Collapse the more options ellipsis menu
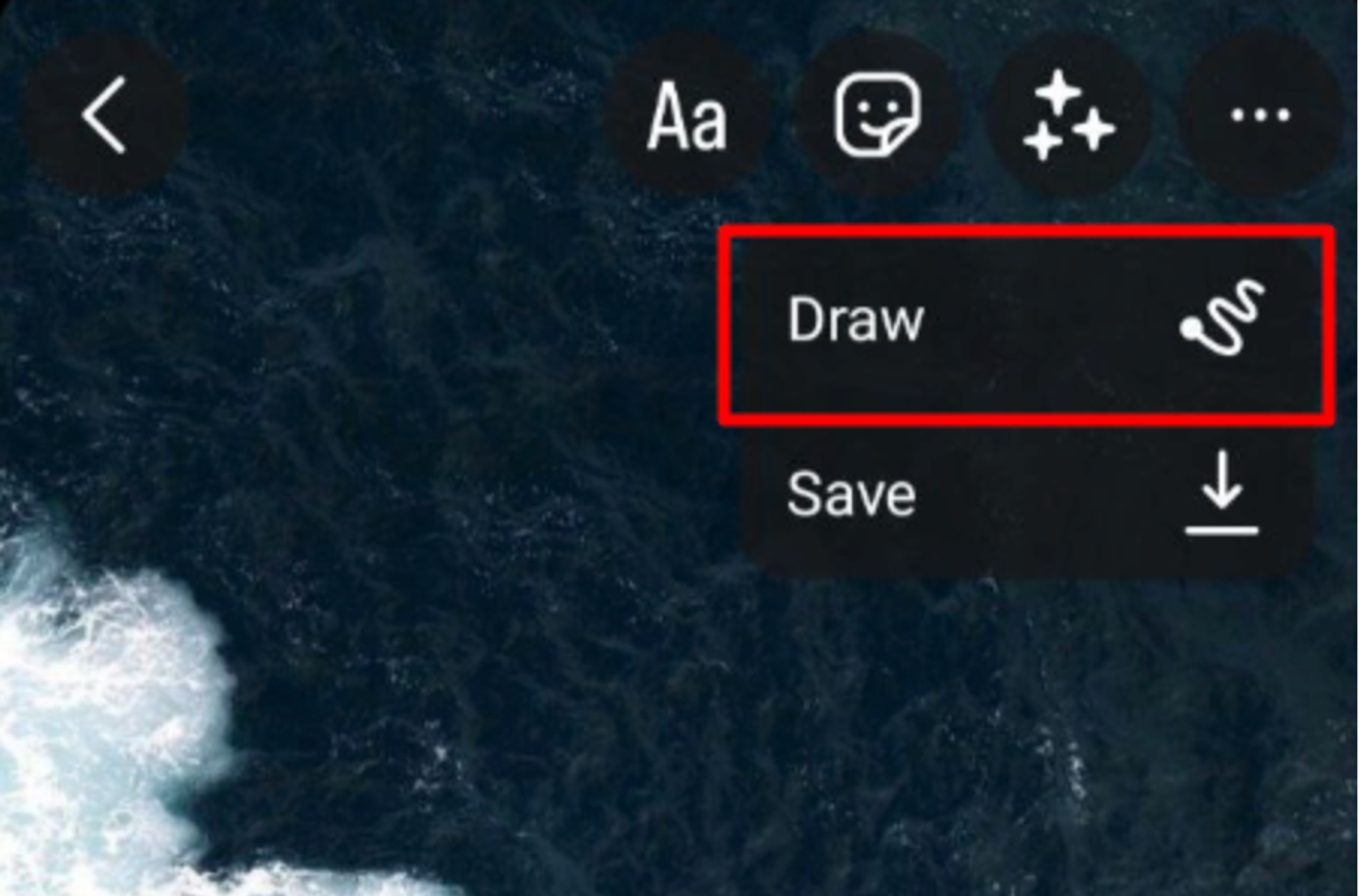The width and height of the screenshot is (1363, 896). tap(1260, 115)
